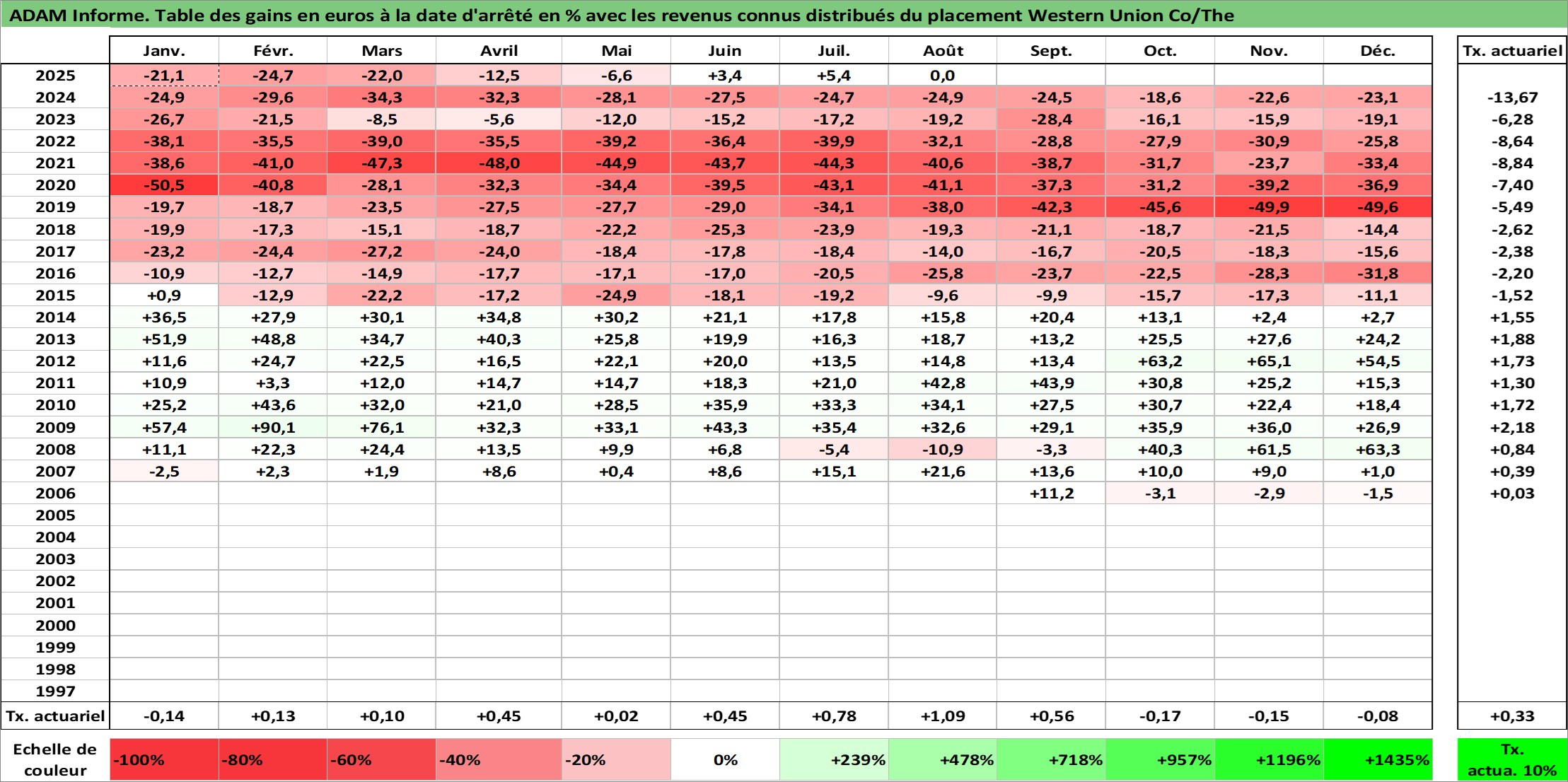
Task: Select the 'Oct.' column header
Action: point(1160,51)
